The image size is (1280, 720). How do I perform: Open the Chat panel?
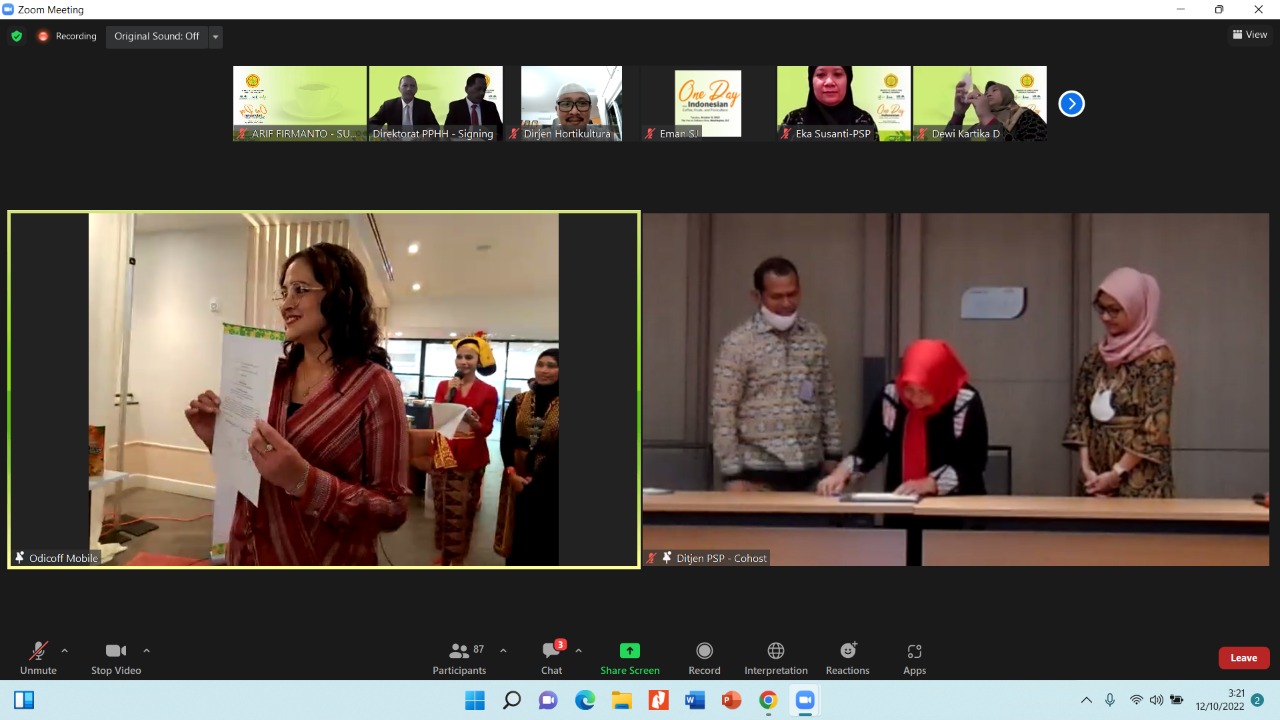[x=551, y=656]
